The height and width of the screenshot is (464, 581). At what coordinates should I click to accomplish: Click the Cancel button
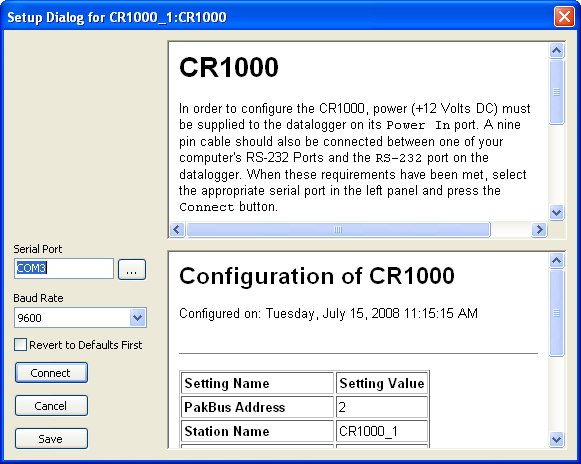tap(52, 405)
